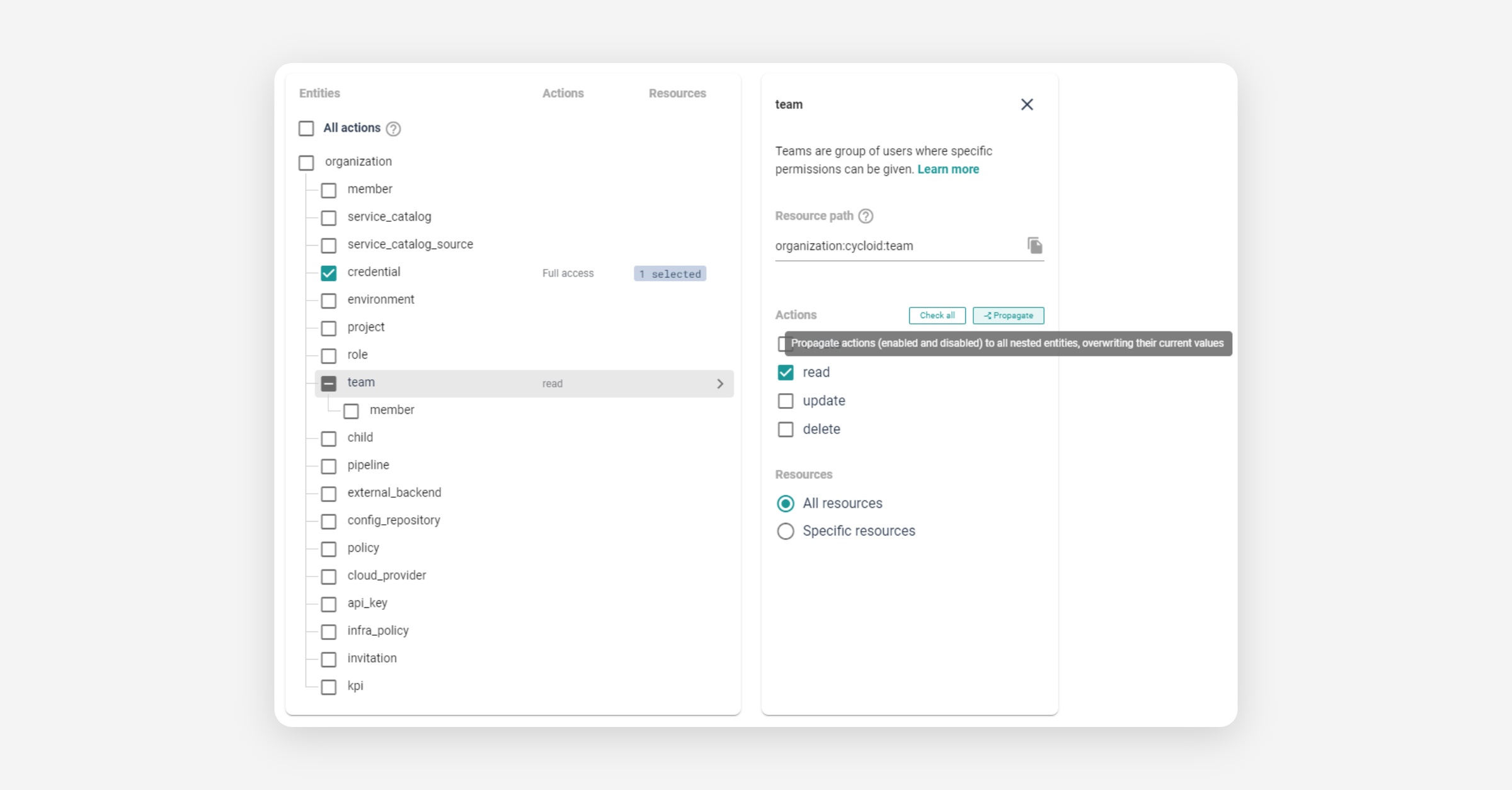
Task: Click the Full access text for credential
Action: pyautogui.click(x=568, y=273)
